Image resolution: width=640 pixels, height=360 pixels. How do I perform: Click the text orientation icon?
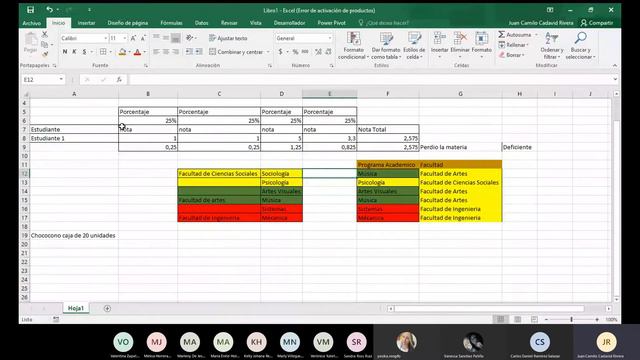190,38
